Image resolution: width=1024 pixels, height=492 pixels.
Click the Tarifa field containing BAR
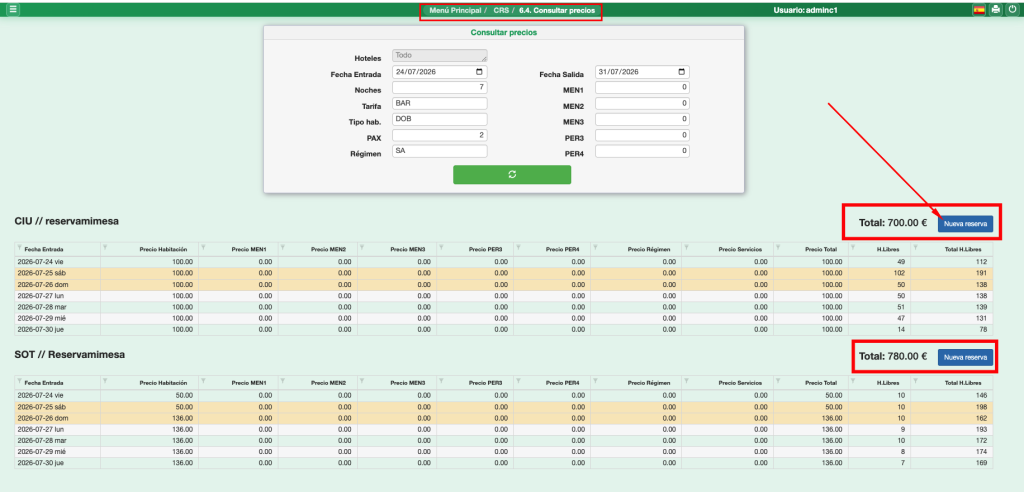[440, 103]
